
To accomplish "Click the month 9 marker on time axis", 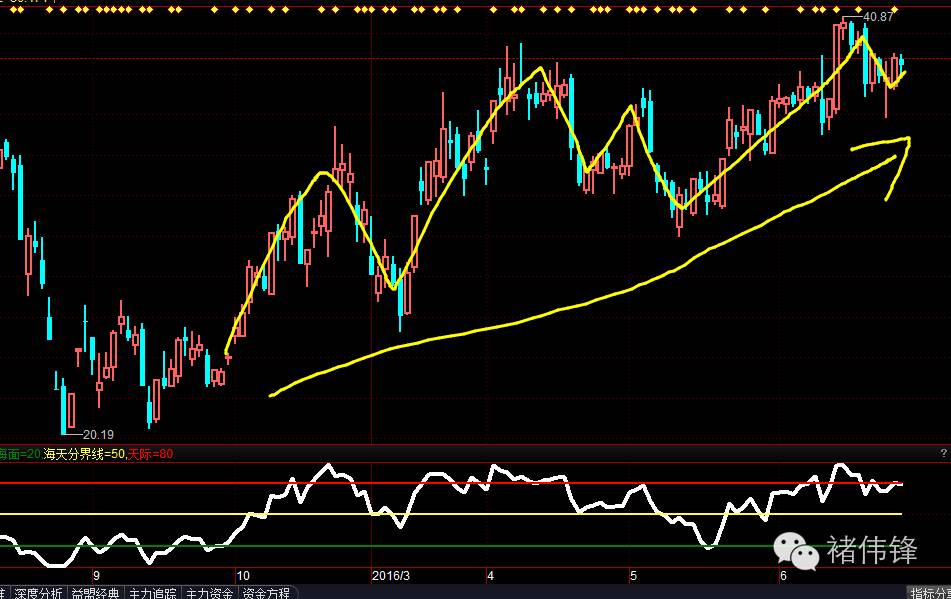I will (x=96, y=576).
